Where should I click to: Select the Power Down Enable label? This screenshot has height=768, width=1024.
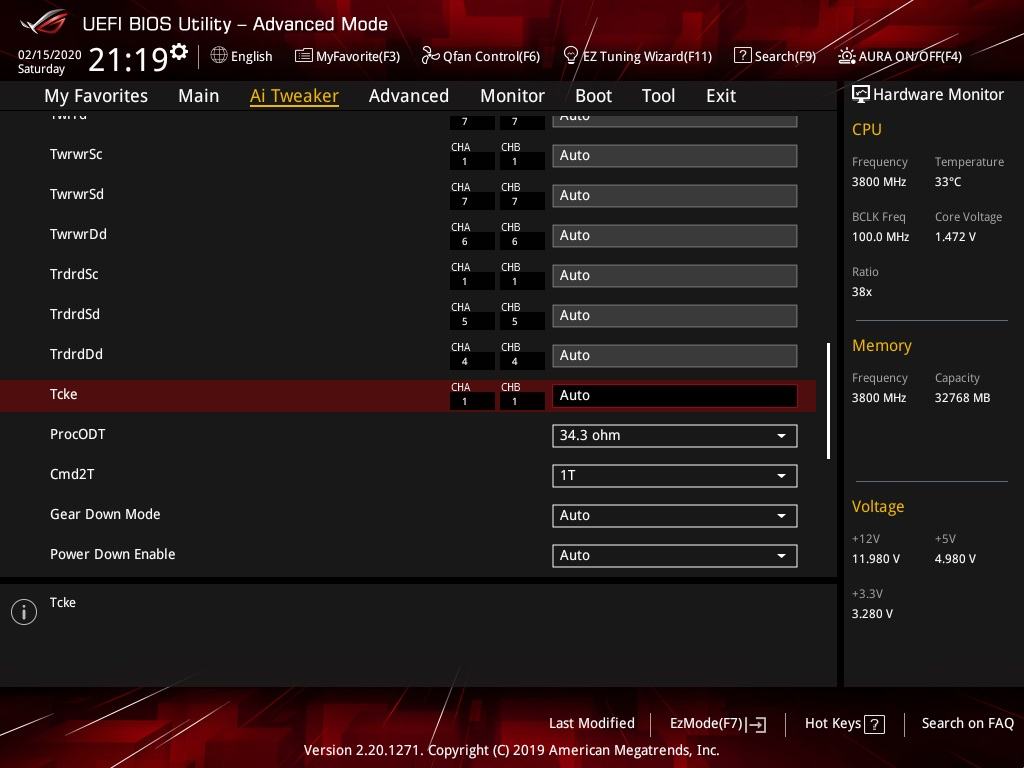click(x=113, y=554)
